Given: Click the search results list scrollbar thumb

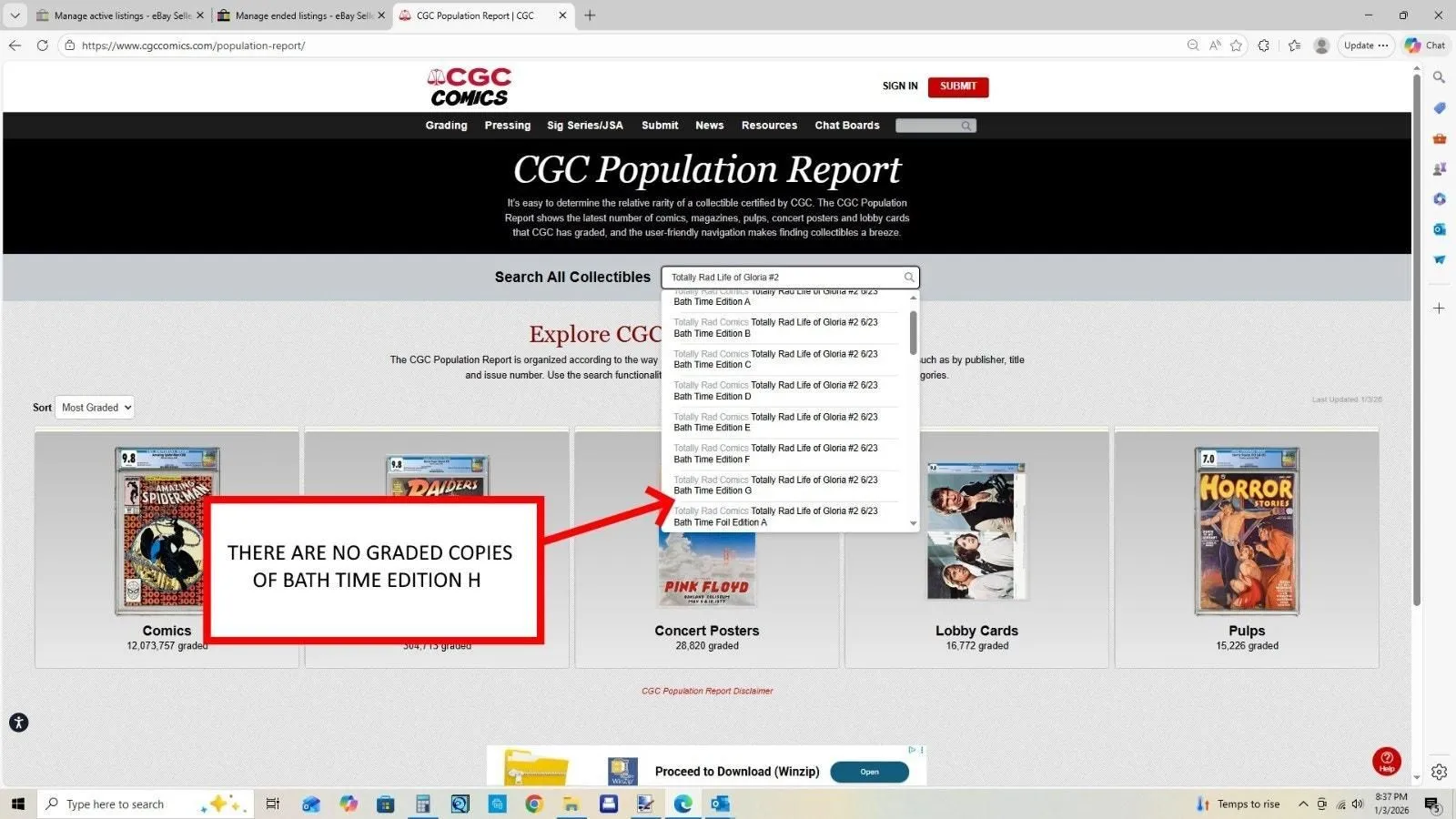Looking at the screenshot, I should click(913, 333).
